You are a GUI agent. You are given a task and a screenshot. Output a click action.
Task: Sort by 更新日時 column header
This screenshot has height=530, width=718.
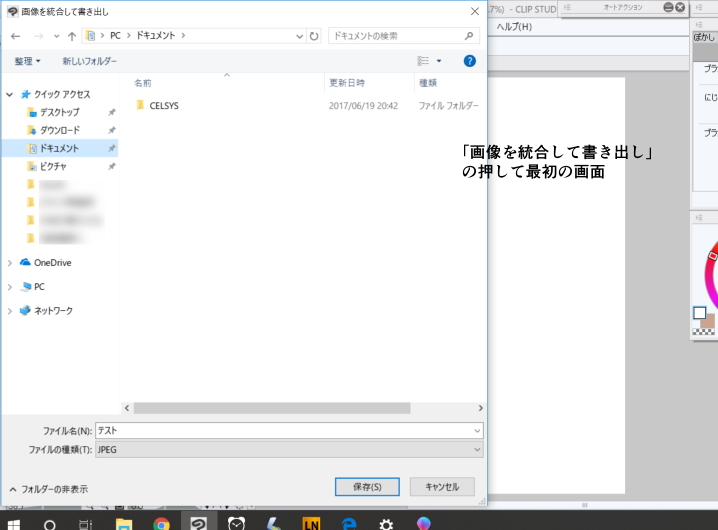click(347, 83)
